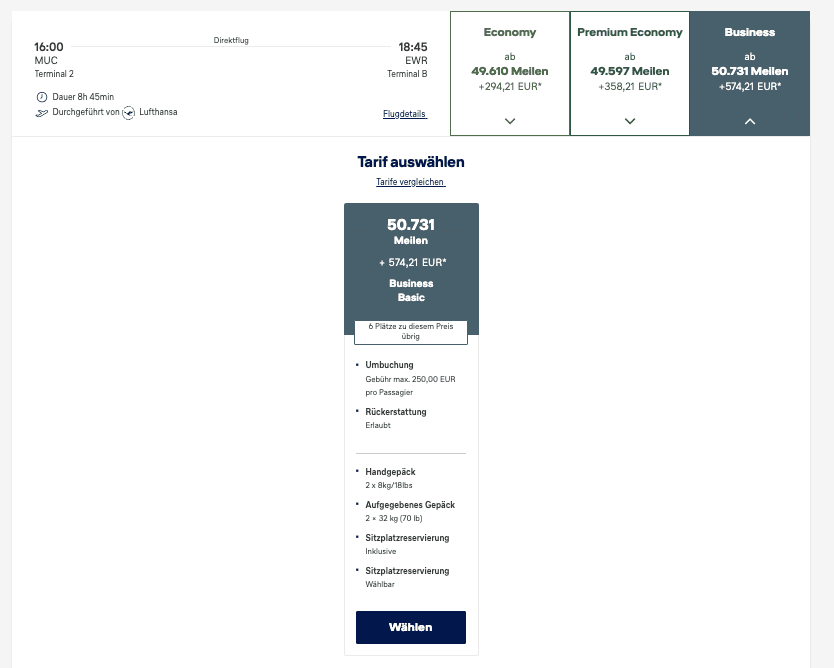Viewport: 834px width, 668px height.
Task: Expand the Economy fare chevron
Action: (510, 121)
